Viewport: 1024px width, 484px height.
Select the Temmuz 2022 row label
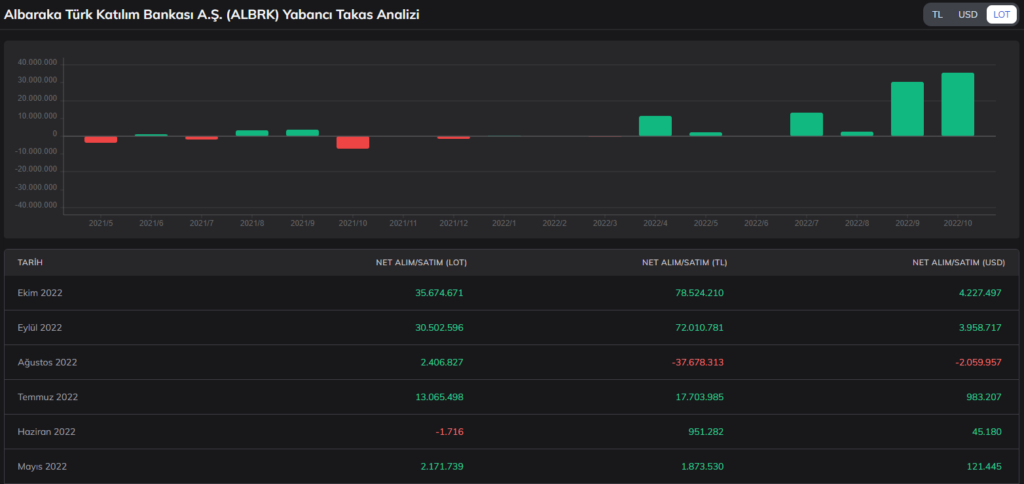(x=48, y=396)
